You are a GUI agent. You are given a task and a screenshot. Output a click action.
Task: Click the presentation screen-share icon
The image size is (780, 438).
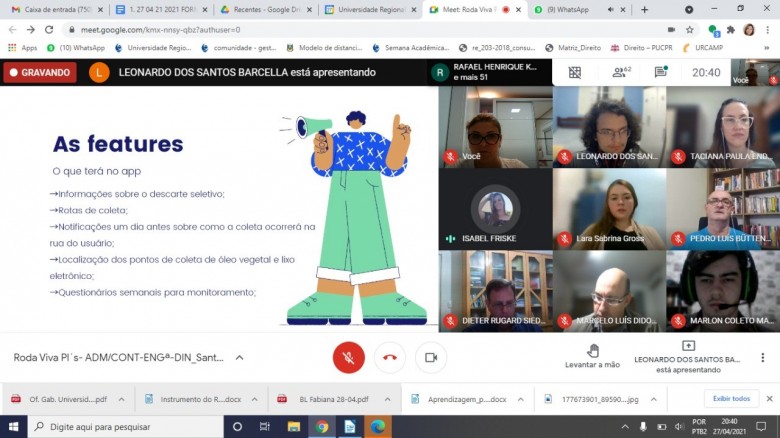pos(688,346)
